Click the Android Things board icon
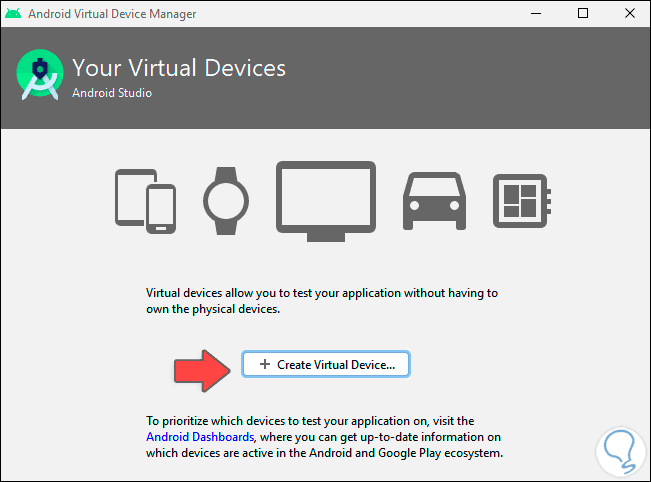 point(522,201)
